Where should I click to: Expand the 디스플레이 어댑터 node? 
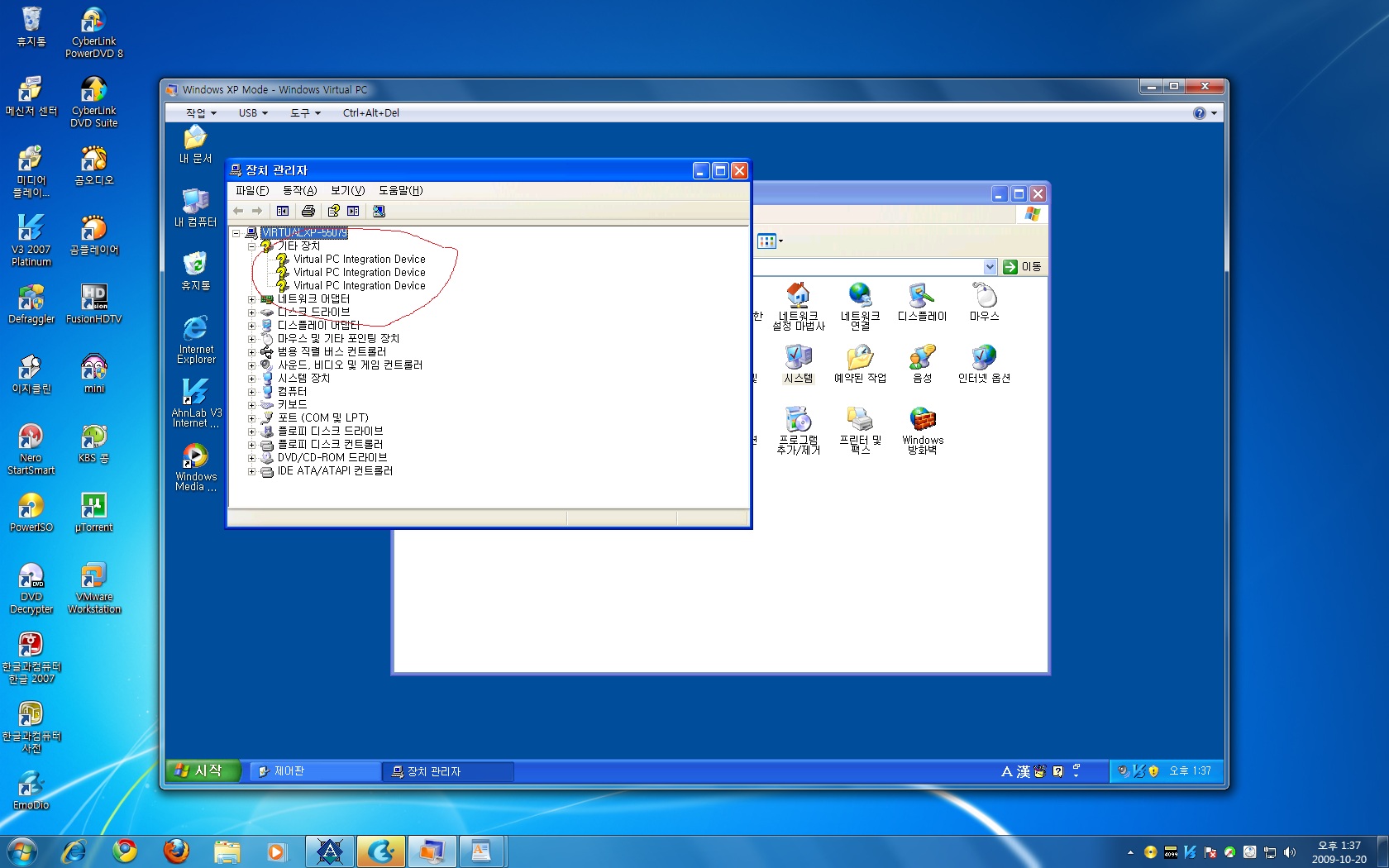coord(251,326)
